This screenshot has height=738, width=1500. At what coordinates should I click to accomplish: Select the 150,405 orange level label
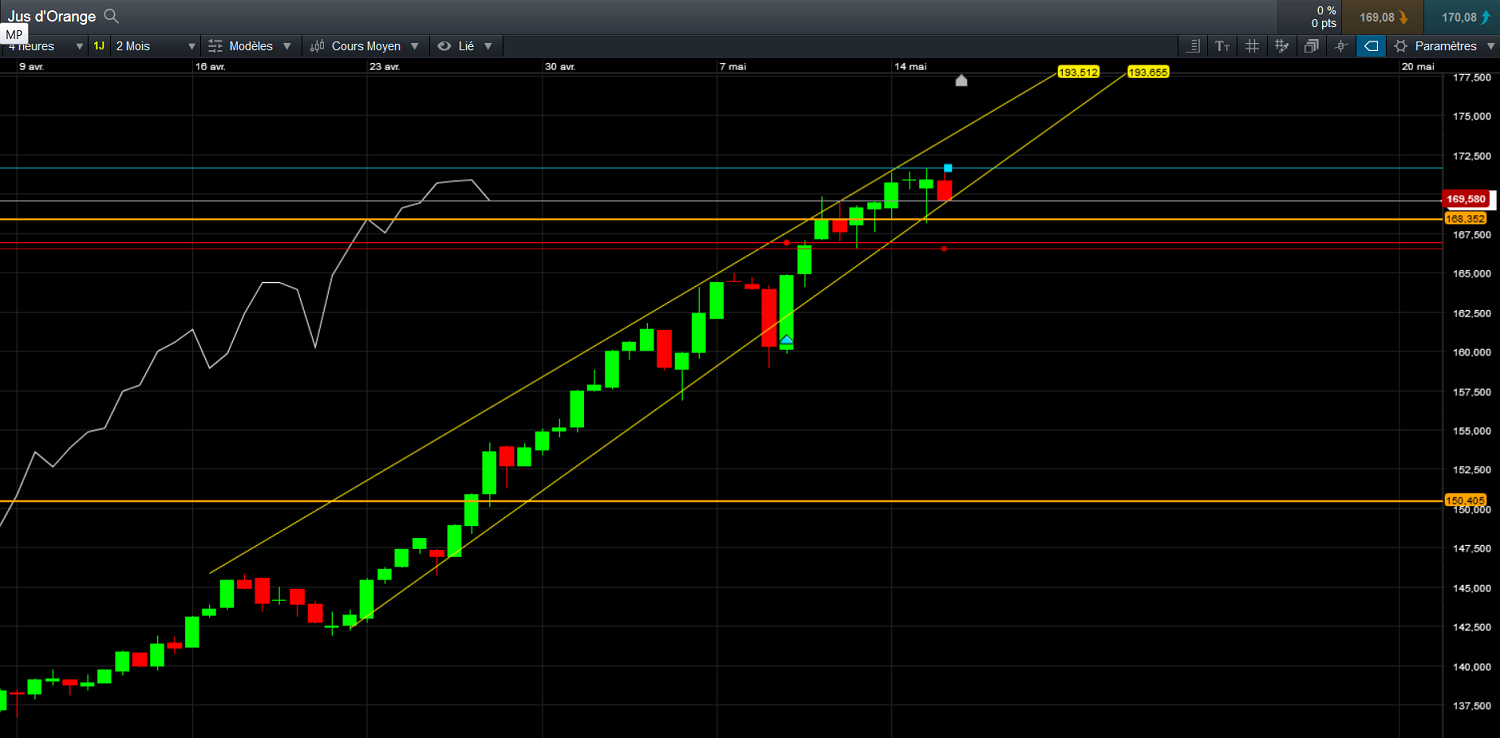tap(1466, 500)
